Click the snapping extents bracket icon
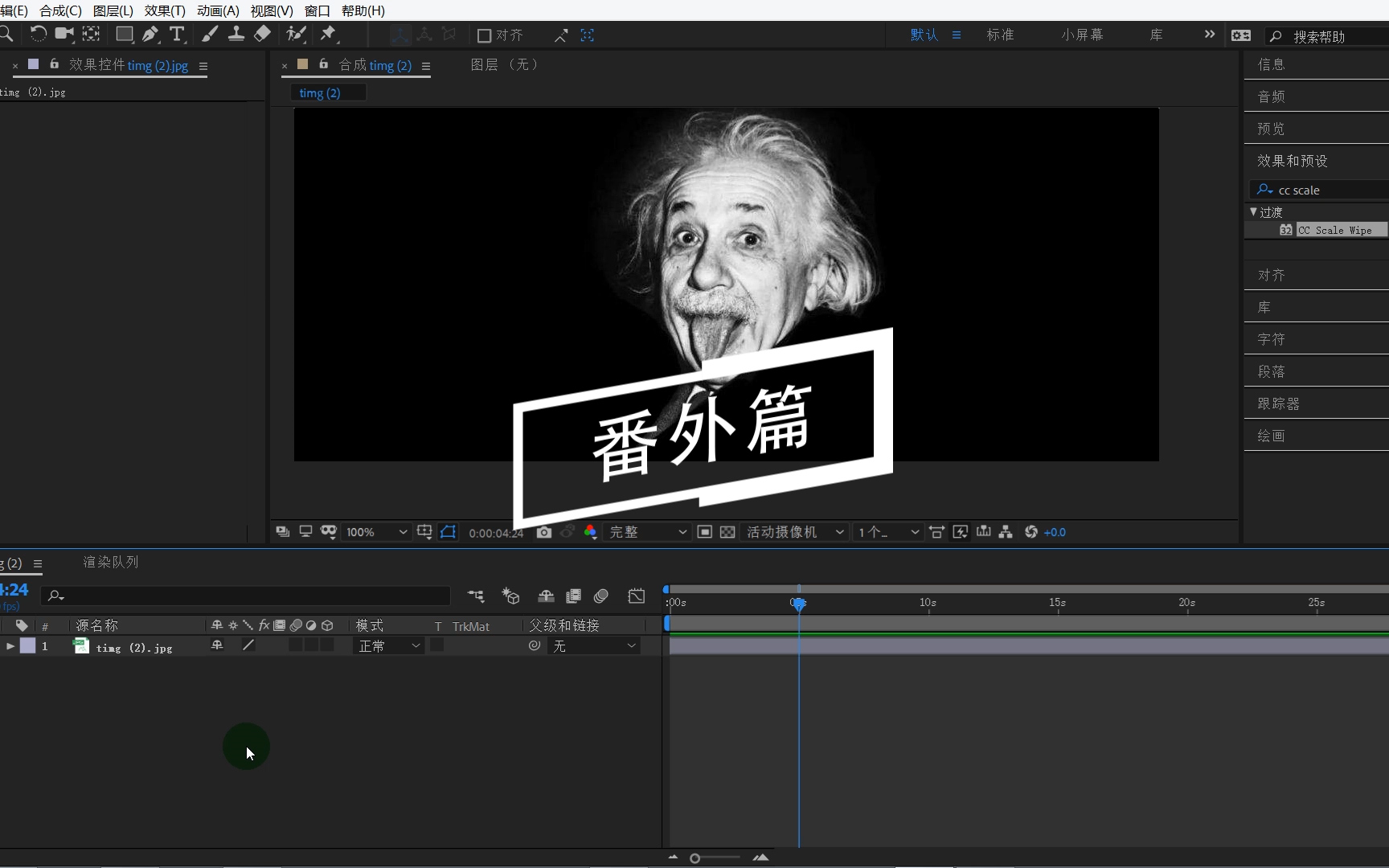The image size is (1389, 868). click(588, 35)
